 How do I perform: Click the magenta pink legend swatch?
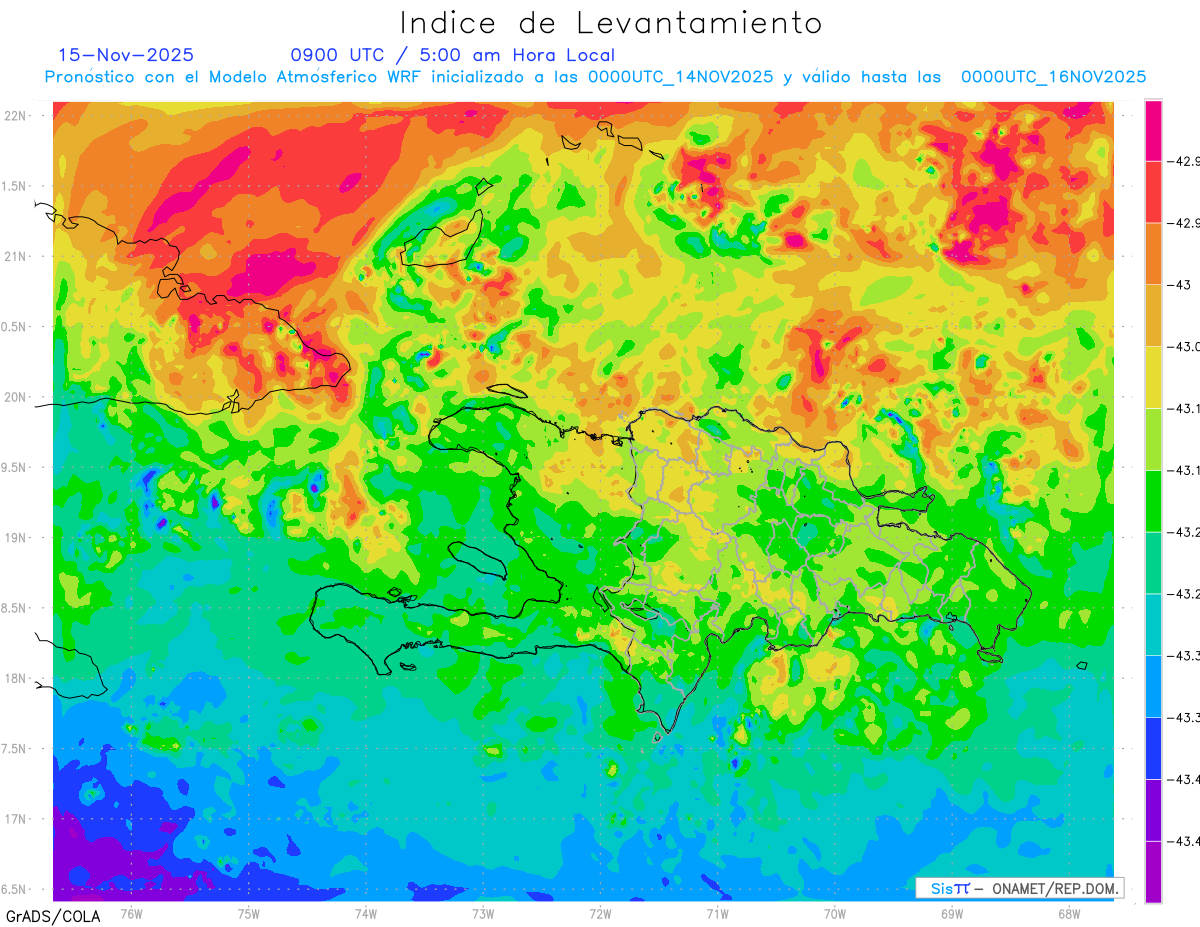pos(1153,130)
